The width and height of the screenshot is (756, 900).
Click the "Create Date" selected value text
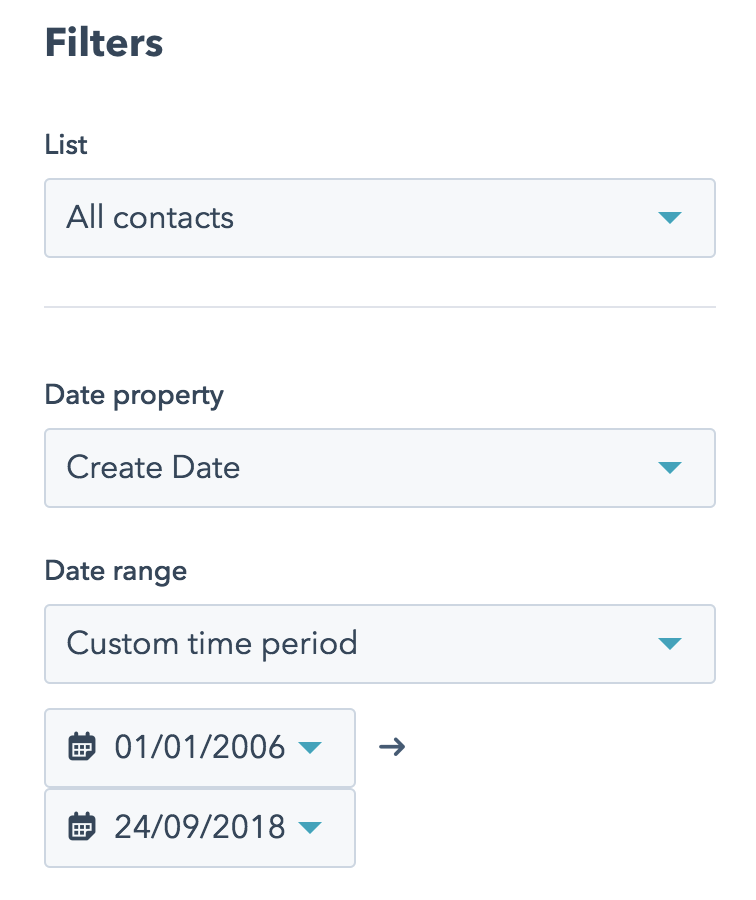tap(153, 467)
